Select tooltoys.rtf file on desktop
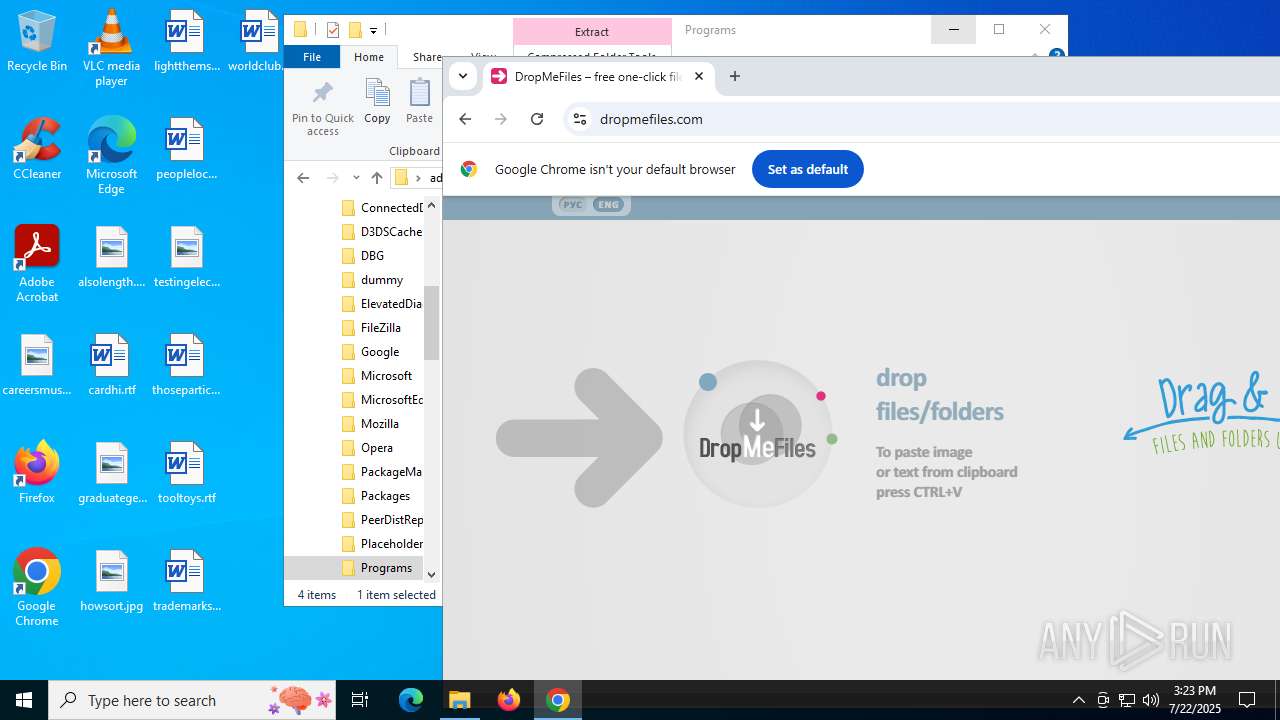1280x720 pixels. coord(186,473)
